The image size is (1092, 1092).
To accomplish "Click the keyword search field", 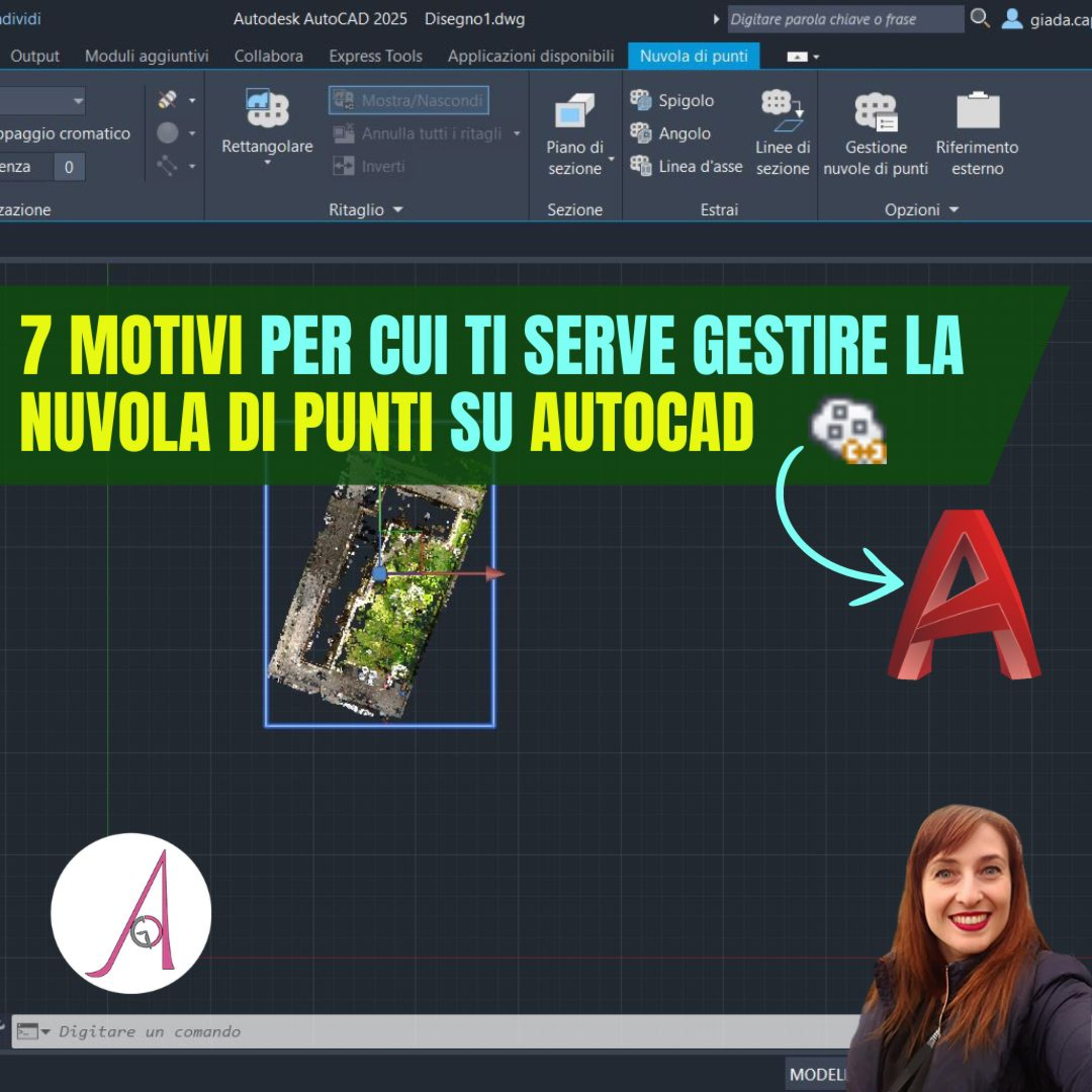I will click(x=846, y=19).
